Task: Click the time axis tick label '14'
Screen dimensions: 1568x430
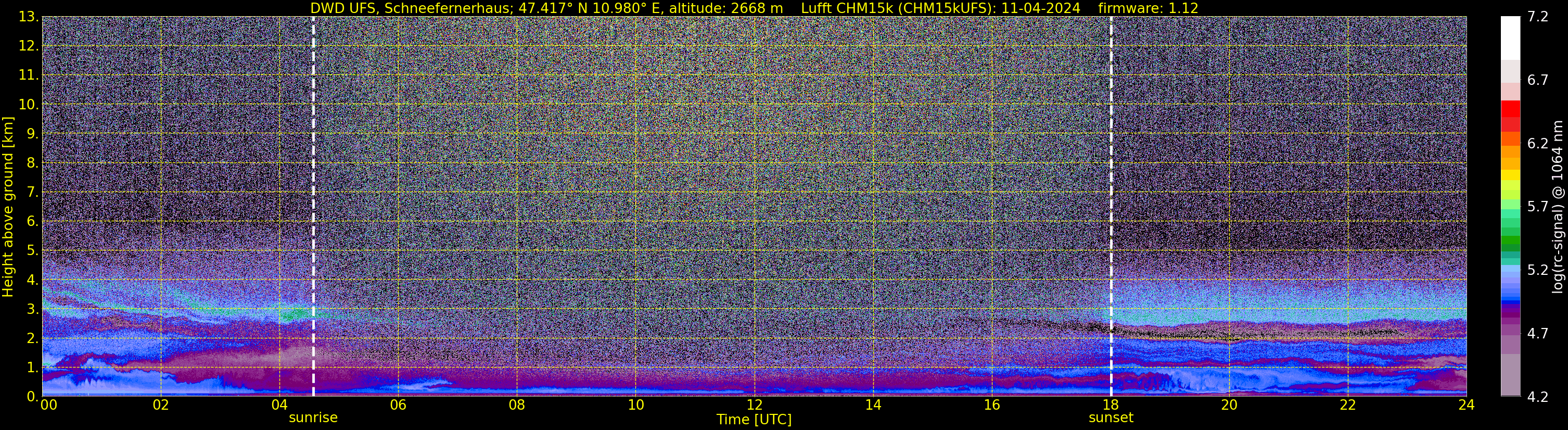Action: (873, 404)
